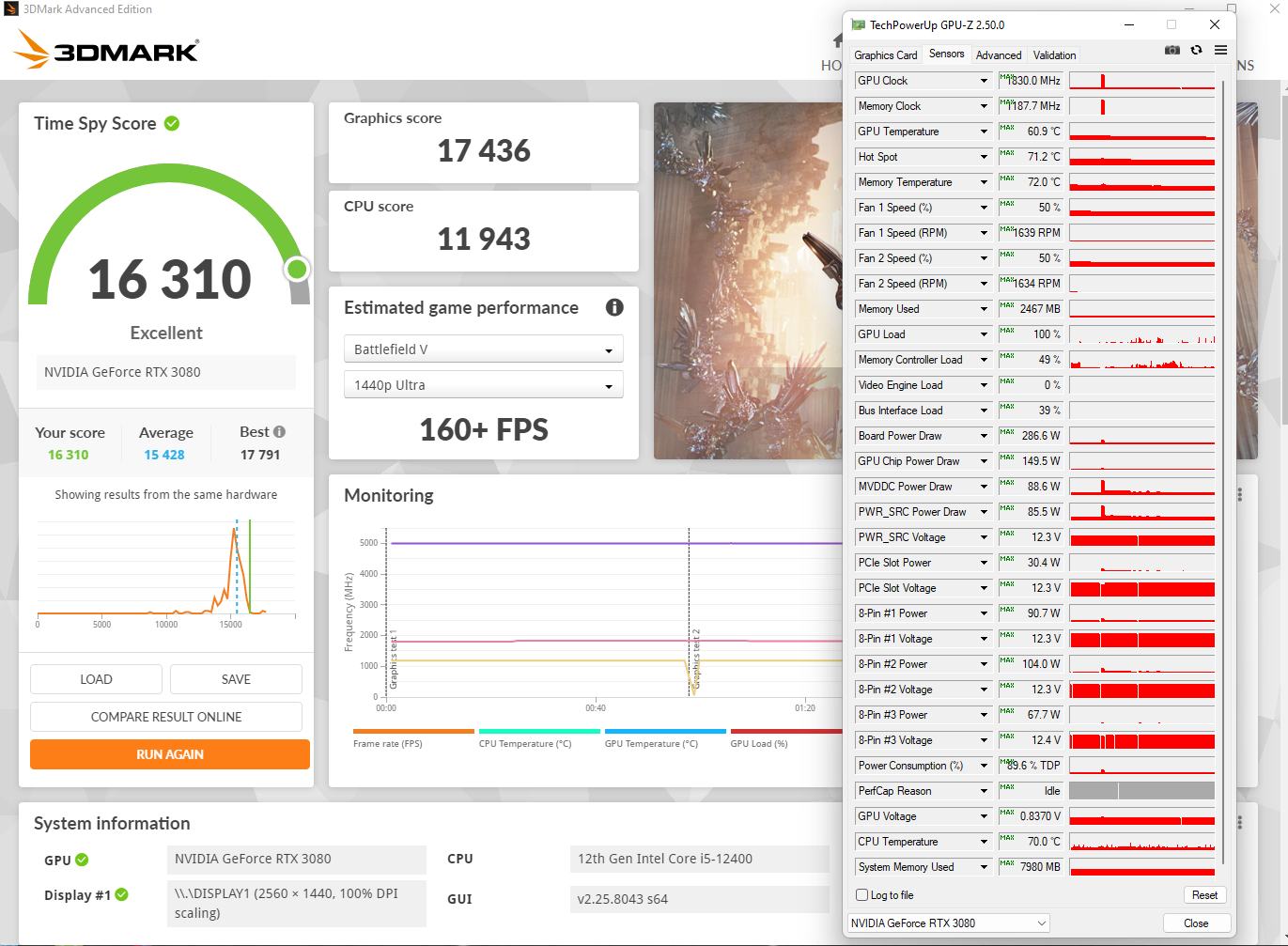Viewport: 1288px width, 946px height.
Task: Start the benchmark with RUN AGAIN
Action: (x=170, y=754)
